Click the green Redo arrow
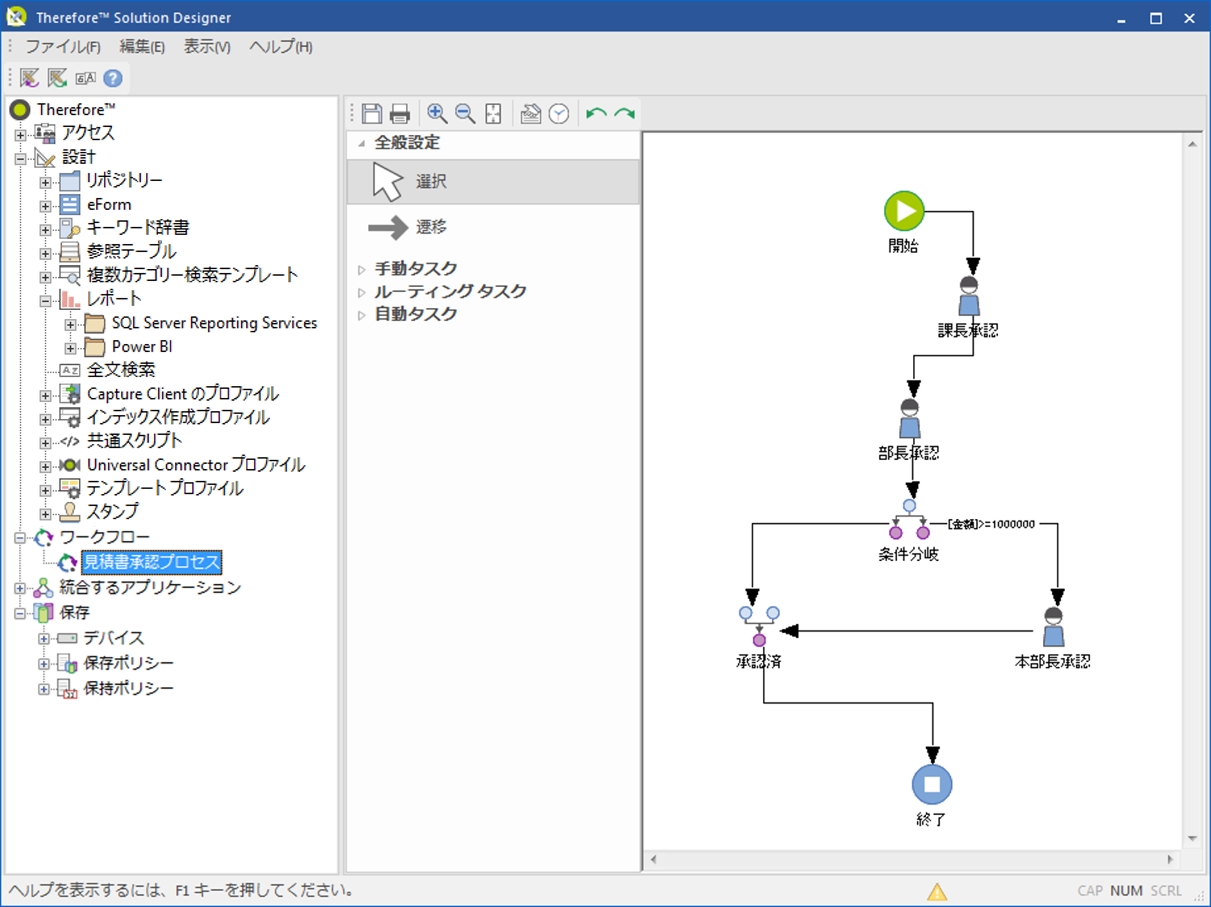 pos(625,113)
